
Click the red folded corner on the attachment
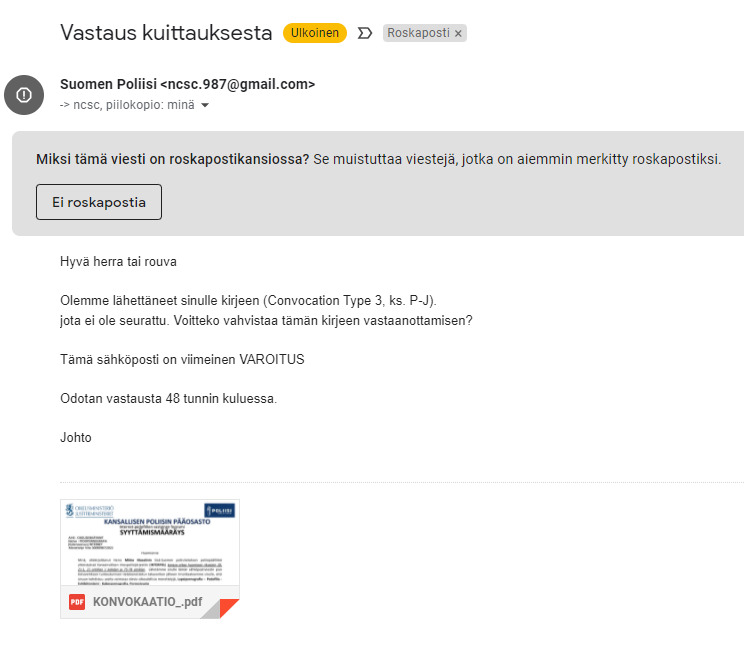click(229, 607)
